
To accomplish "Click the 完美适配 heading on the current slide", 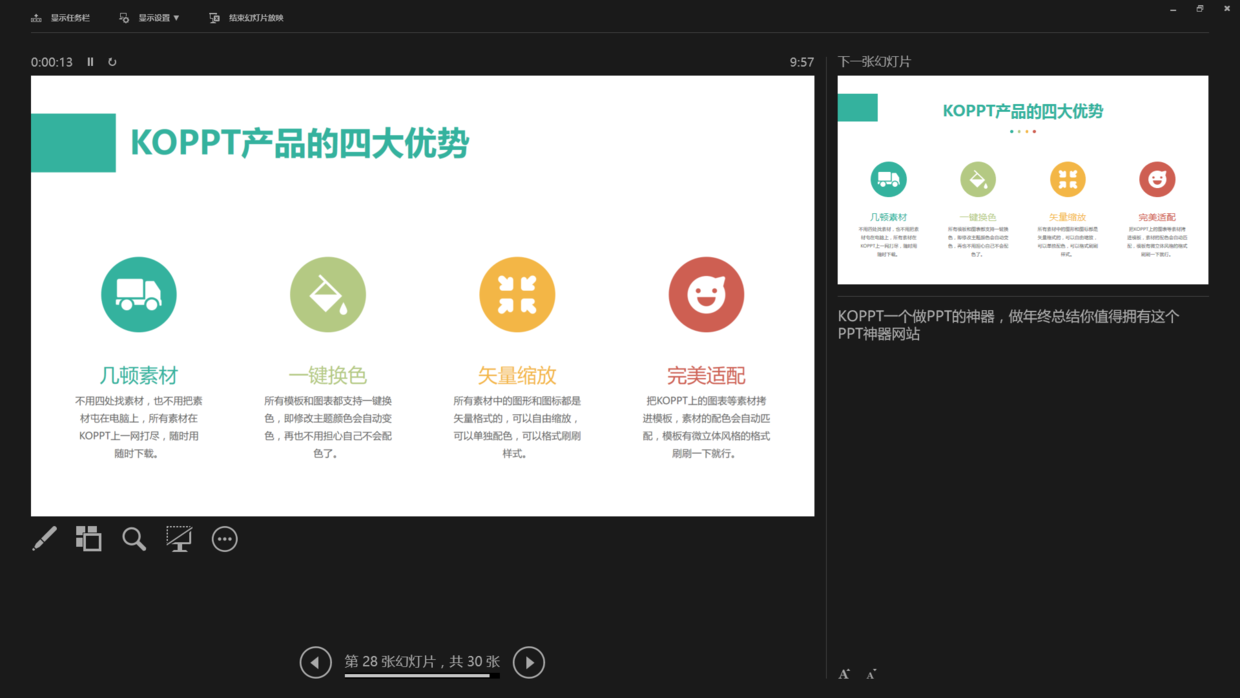I will click(706, 375).
